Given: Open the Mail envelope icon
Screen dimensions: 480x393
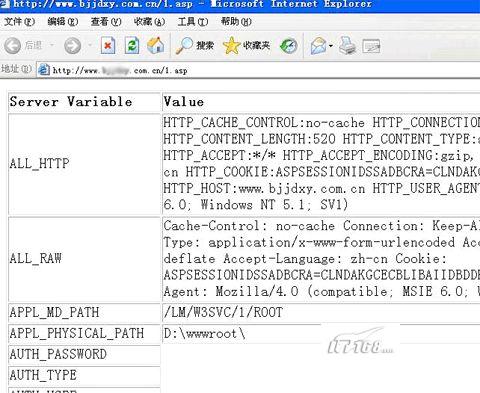Looking at the screenshot, I should (318, 46).
